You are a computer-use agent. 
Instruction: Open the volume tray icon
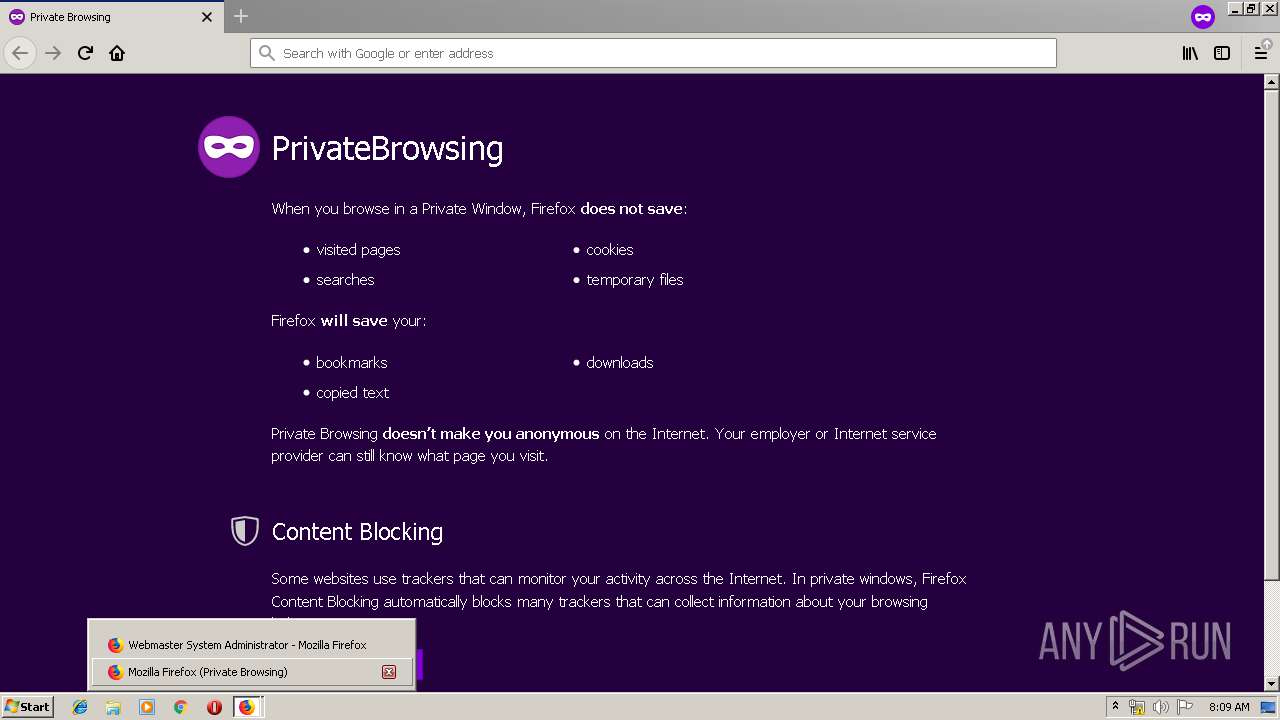pyautogui.click(x=1160, y=707)
